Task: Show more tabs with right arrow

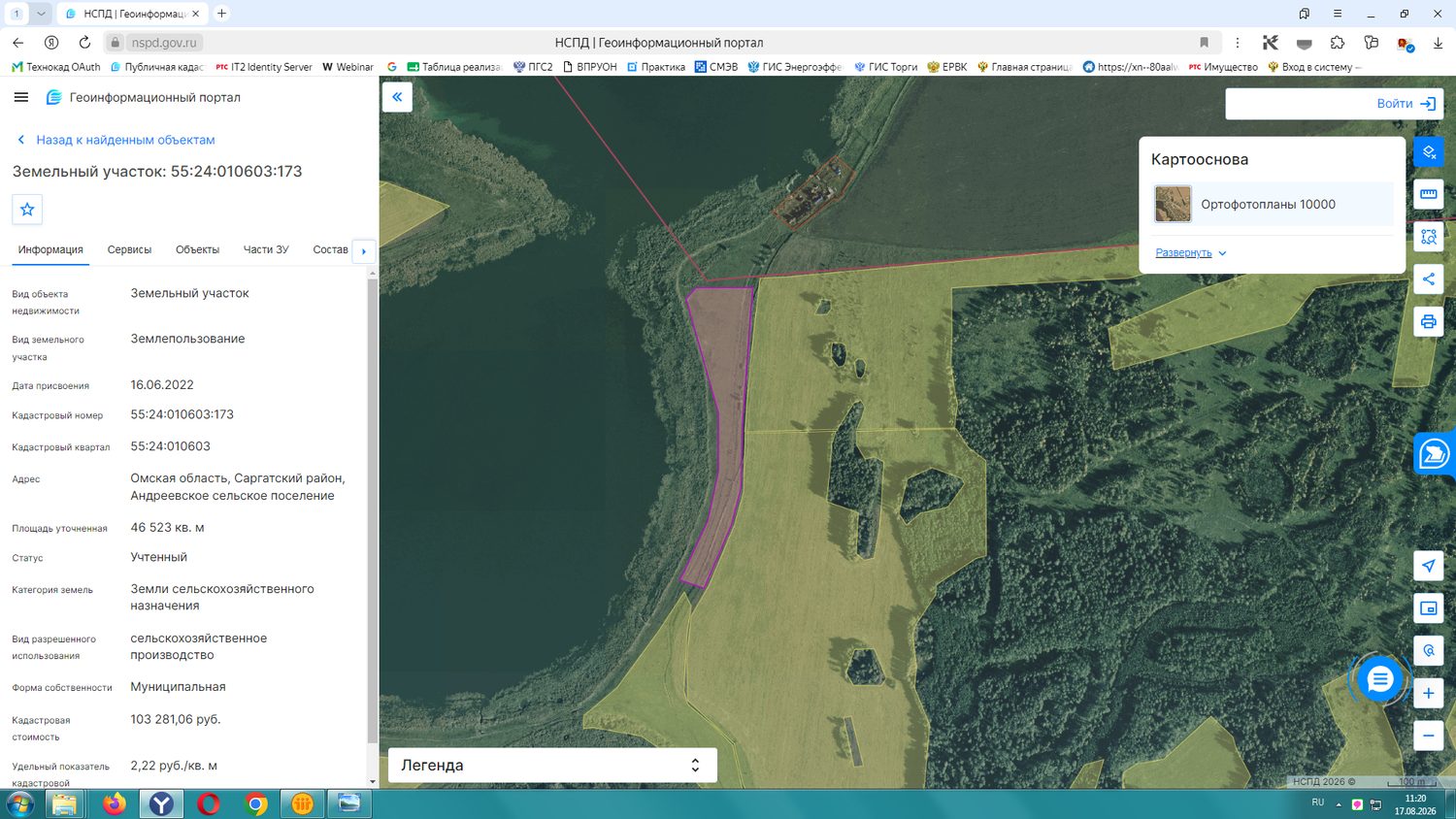Action: pyautogui.click(x=364, y=251)
